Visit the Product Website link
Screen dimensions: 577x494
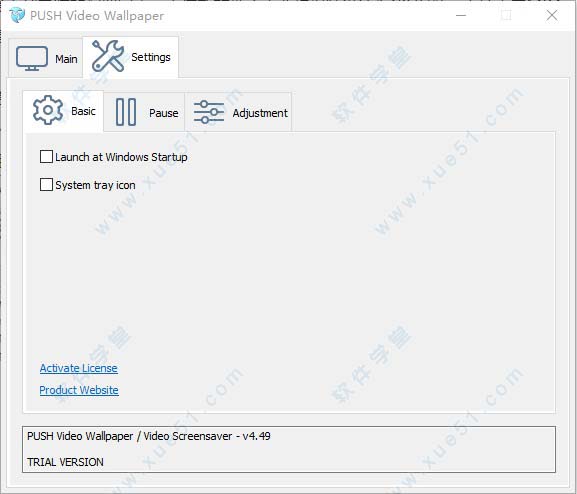pos(79,390)
